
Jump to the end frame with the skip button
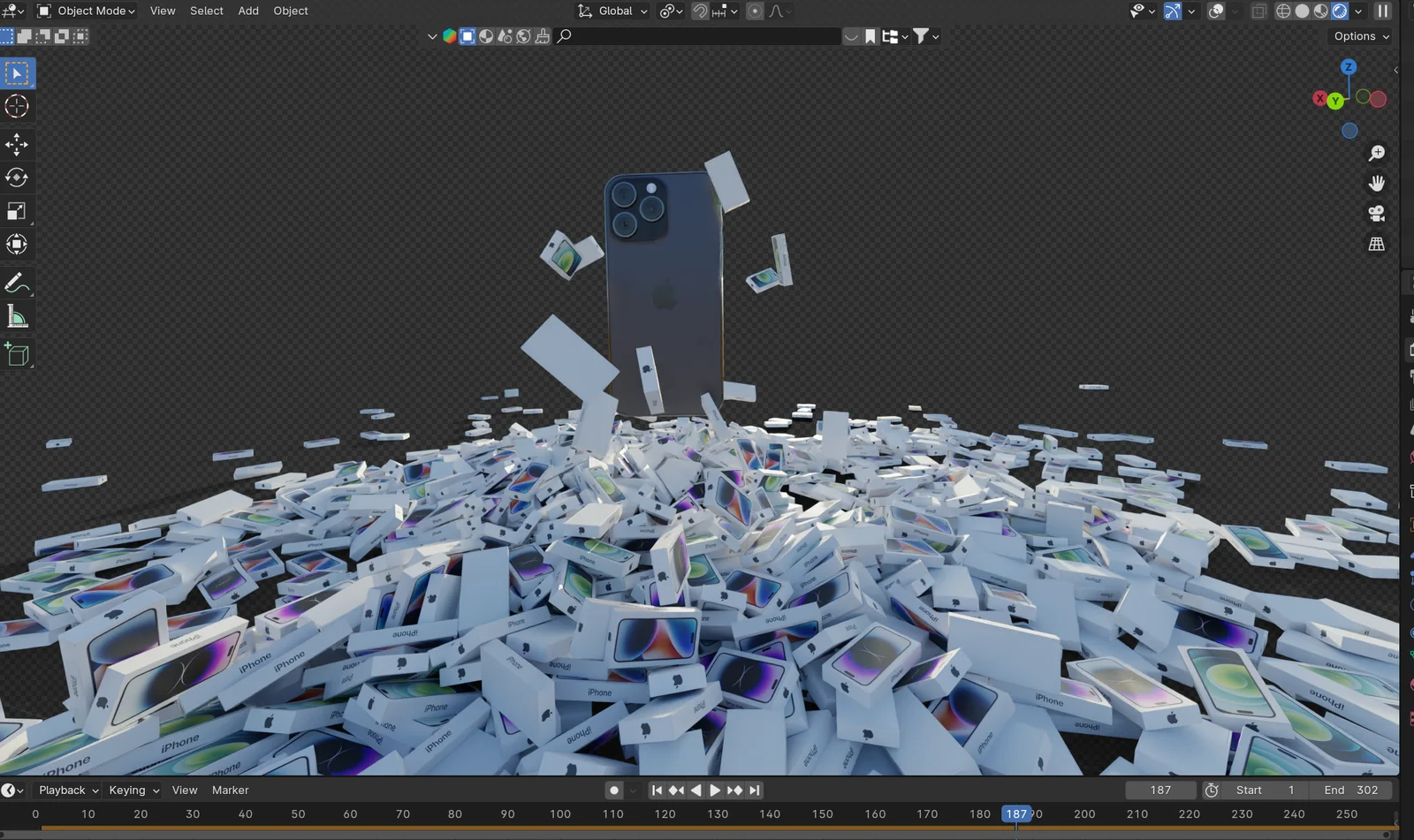755,790
